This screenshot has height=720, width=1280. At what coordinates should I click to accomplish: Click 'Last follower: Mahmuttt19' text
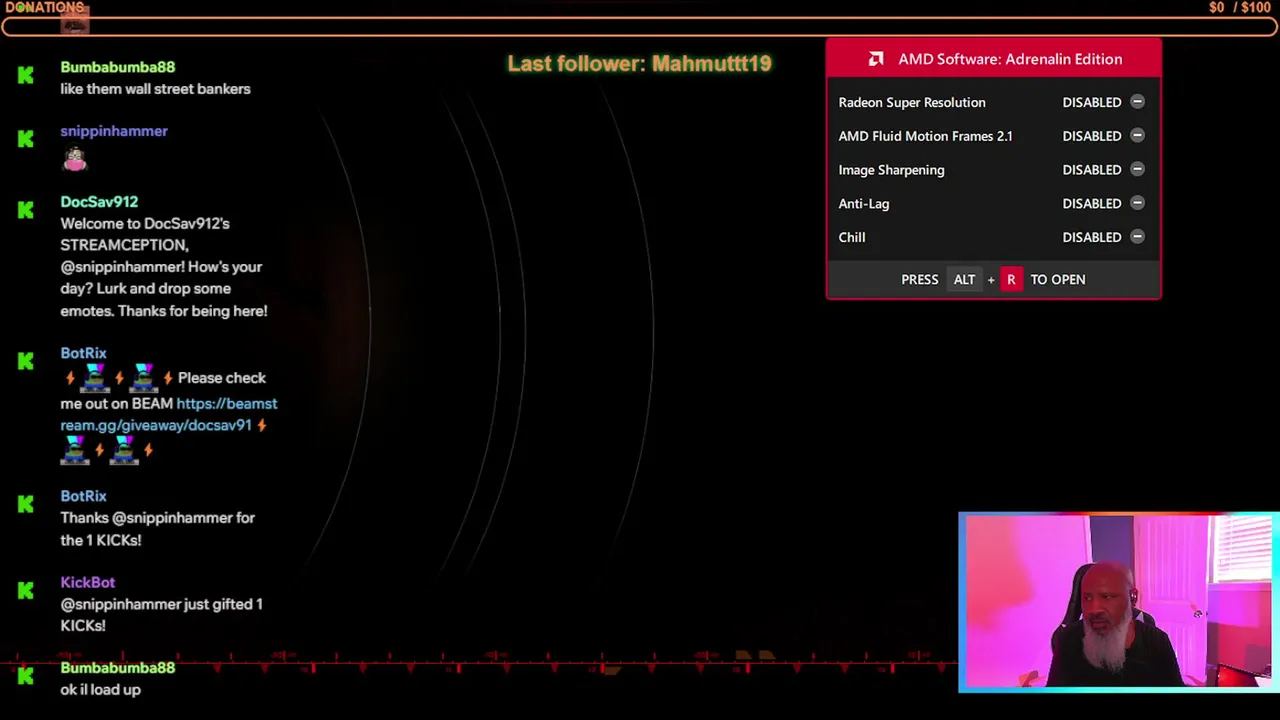pos(640,63)
